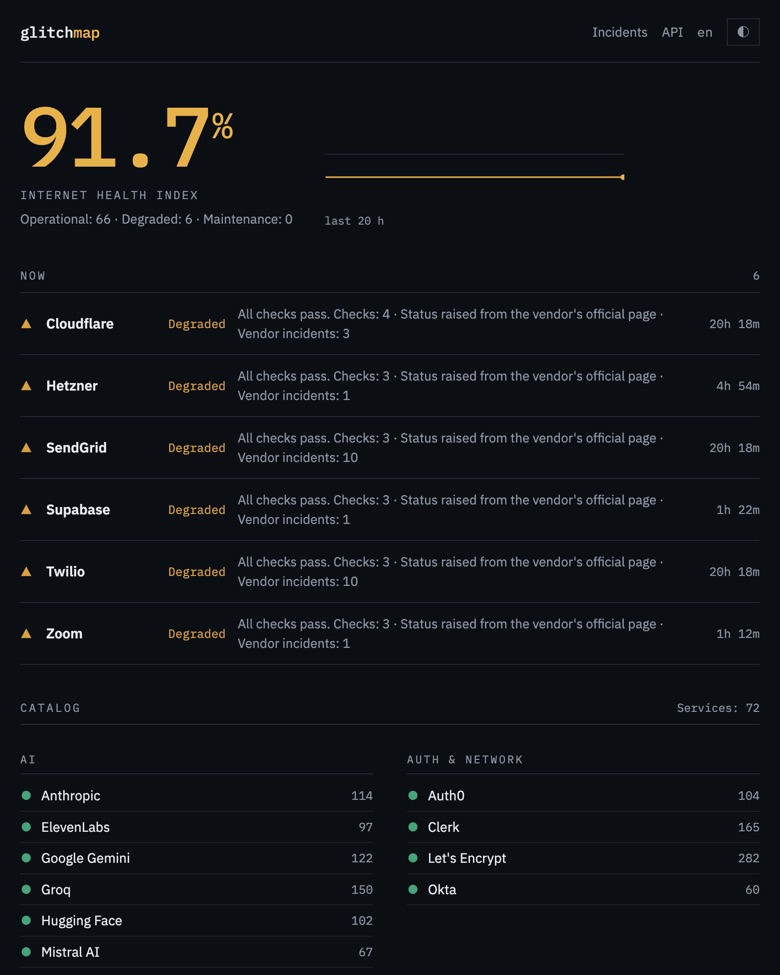The width and height of the screenshot is (780, 975).
Task: Click the Clerk green status dot
Action: click(x=413, y=826)
